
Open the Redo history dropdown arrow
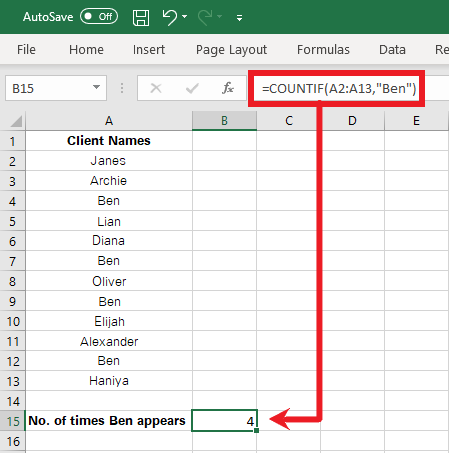tap(219, 16)
